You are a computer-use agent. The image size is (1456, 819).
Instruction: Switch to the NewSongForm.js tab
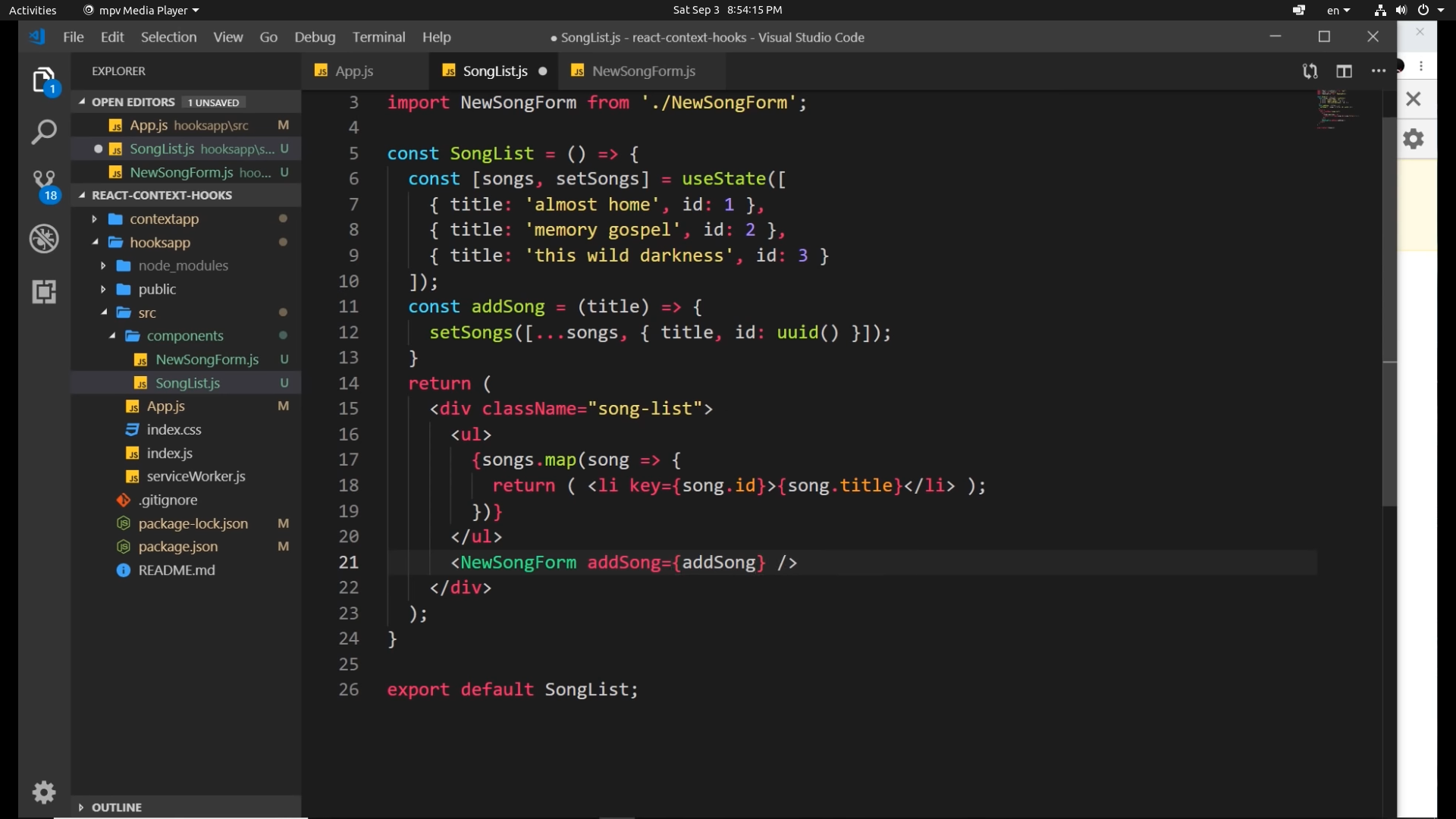tap(643, 71)
